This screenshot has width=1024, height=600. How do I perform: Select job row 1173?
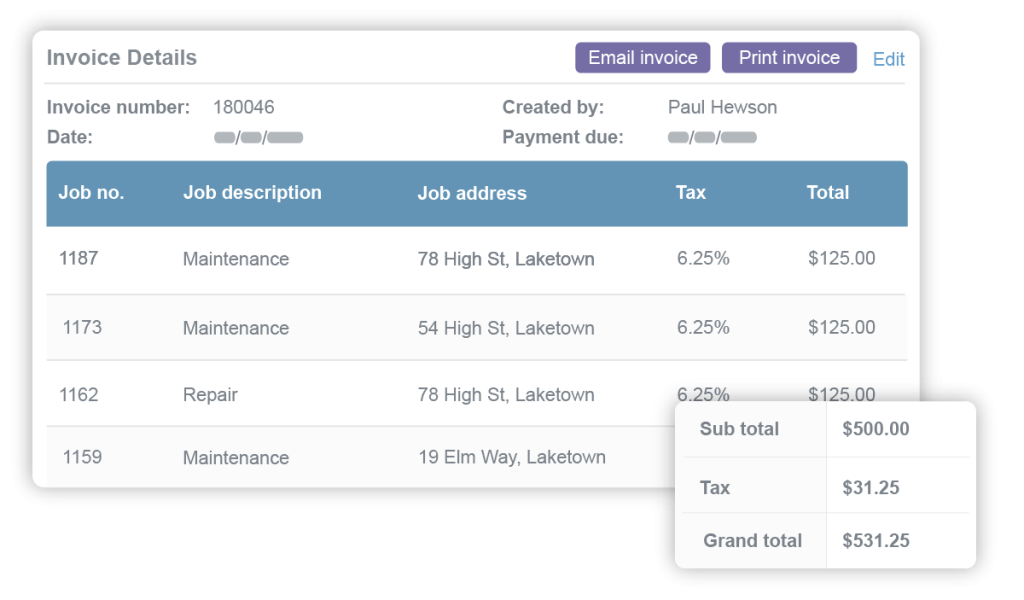[x=400, y=327]
